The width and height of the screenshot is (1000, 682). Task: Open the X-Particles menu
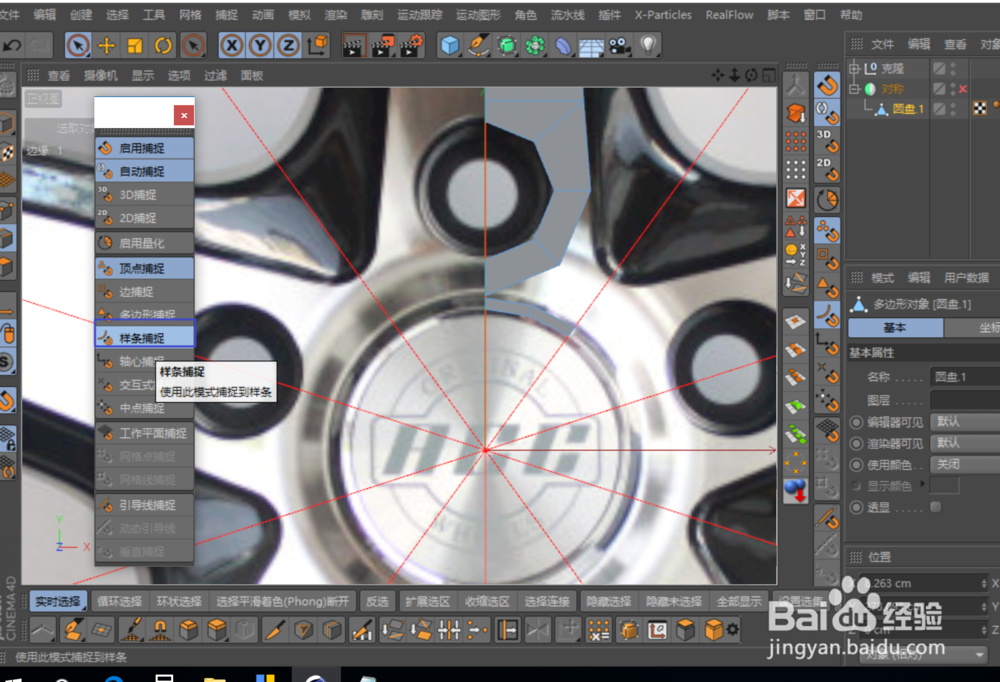[x=663, y=15]
